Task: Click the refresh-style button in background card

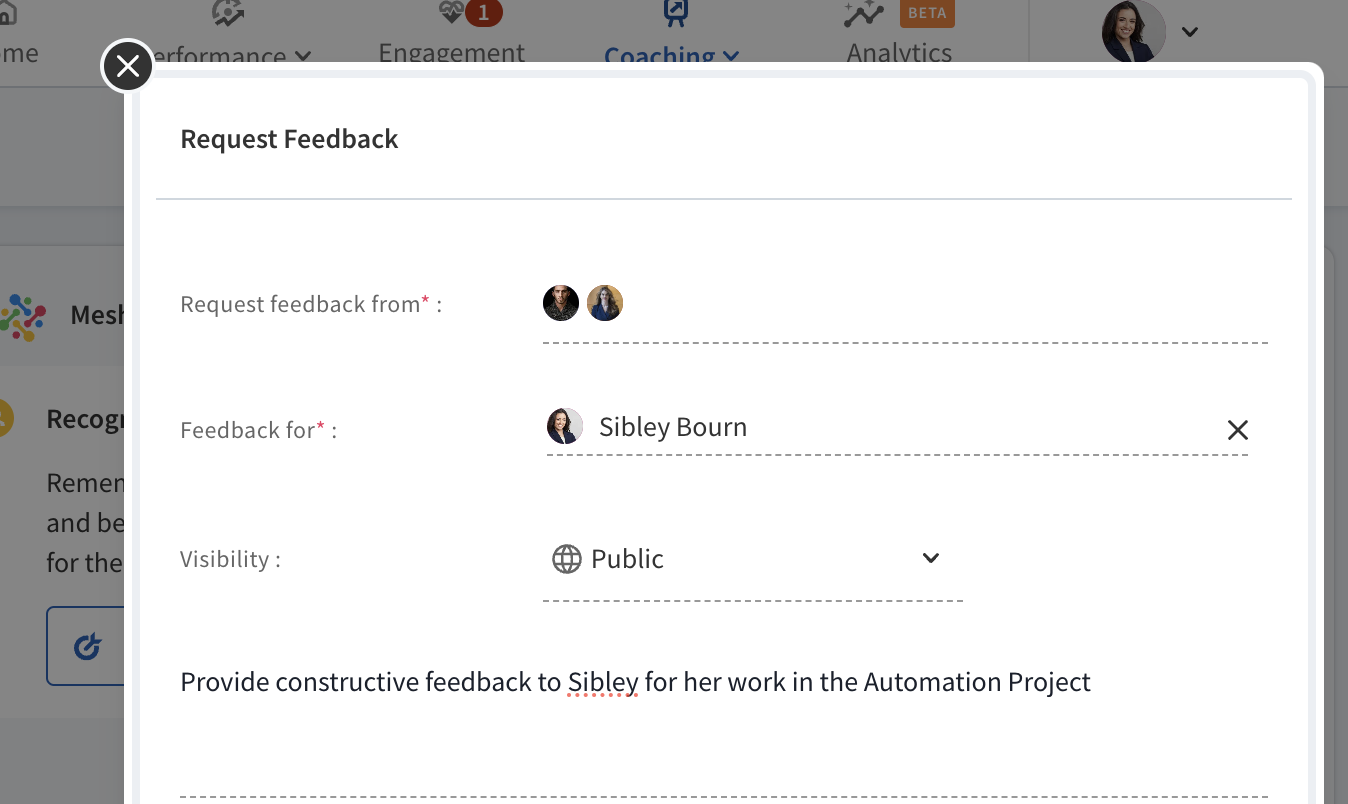Action: pyautogui.click(x=87, y=645)
